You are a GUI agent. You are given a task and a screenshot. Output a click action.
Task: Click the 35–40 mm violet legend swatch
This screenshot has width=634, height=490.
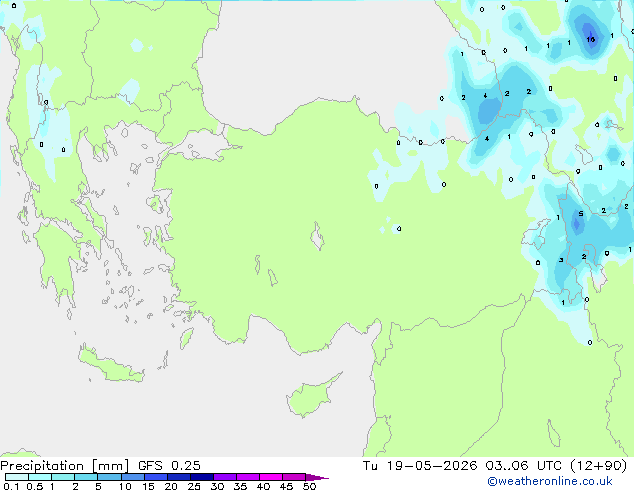pos(248,477)
